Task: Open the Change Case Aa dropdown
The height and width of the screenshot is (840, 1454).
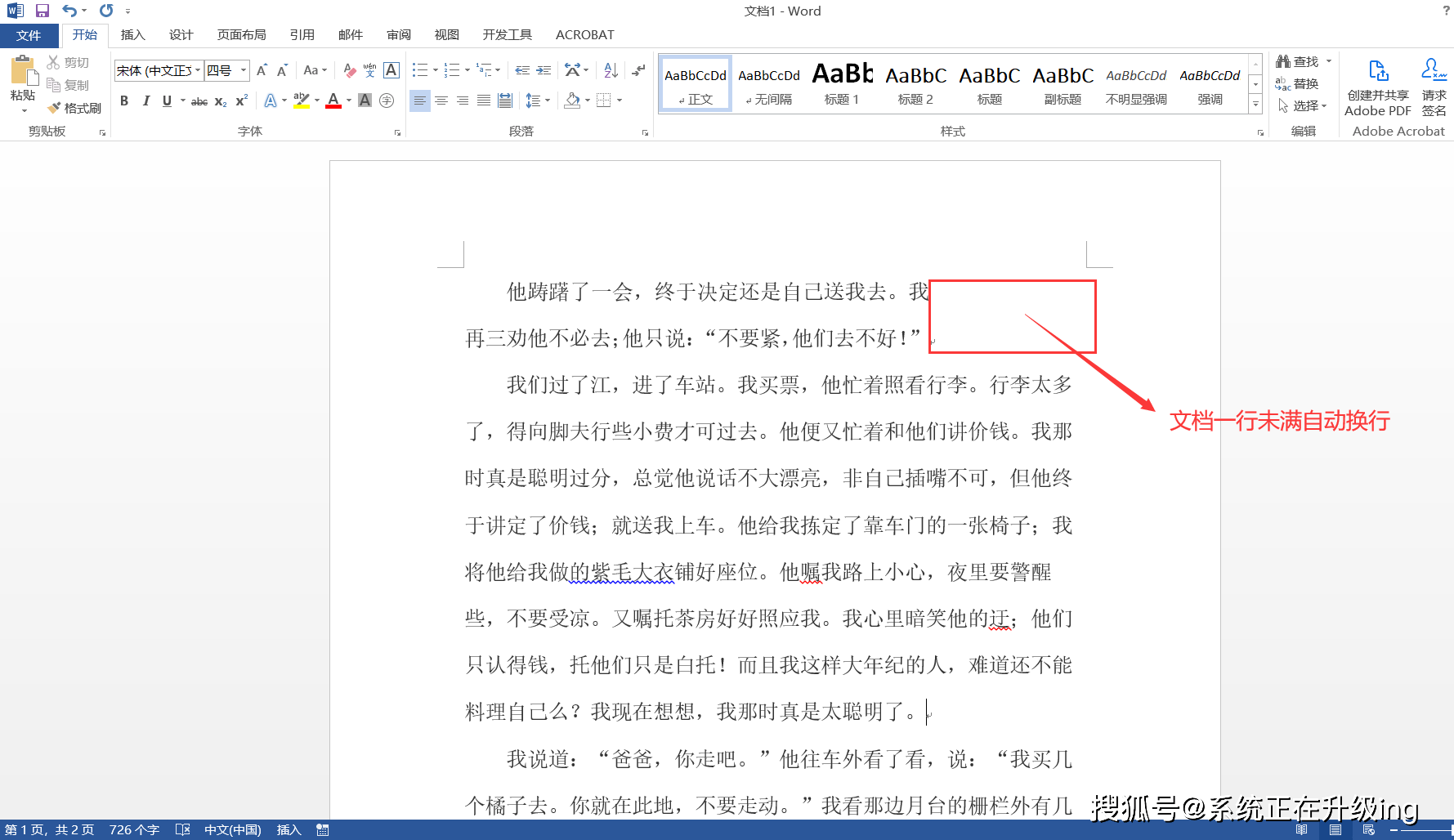Action: [x=315, y=70]
